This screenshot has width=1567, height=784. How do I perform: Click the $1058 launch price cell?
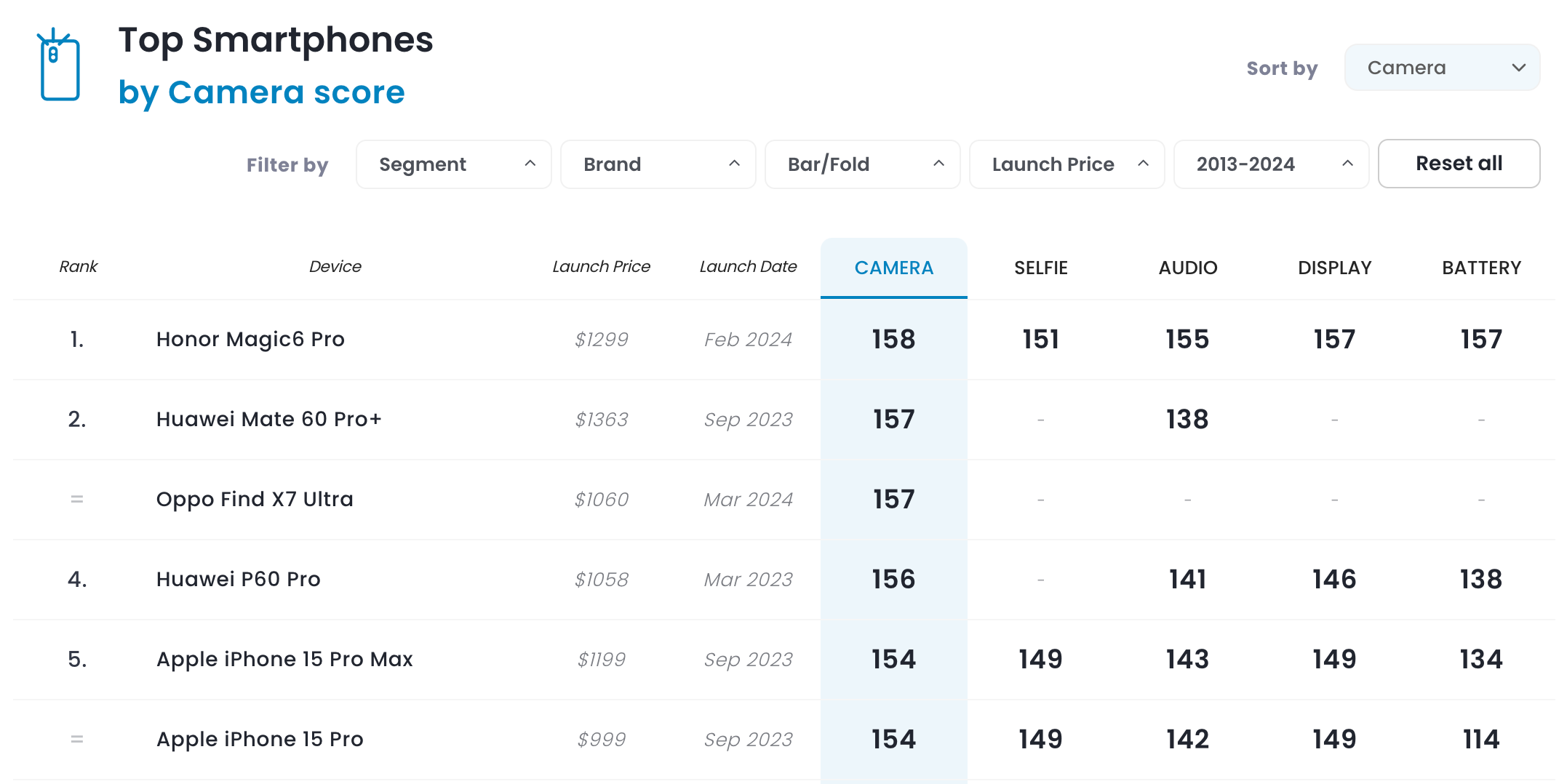tap(602, 580)
